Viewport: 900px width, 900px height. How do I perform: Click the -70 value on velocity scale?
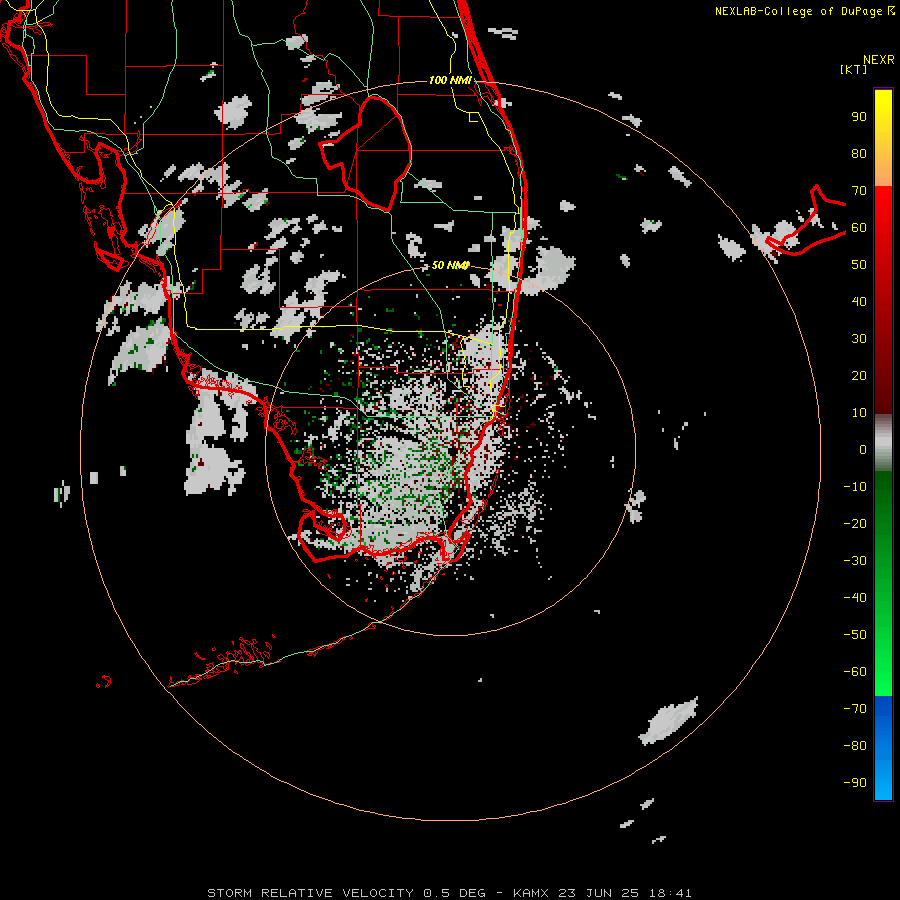[855, 709]
